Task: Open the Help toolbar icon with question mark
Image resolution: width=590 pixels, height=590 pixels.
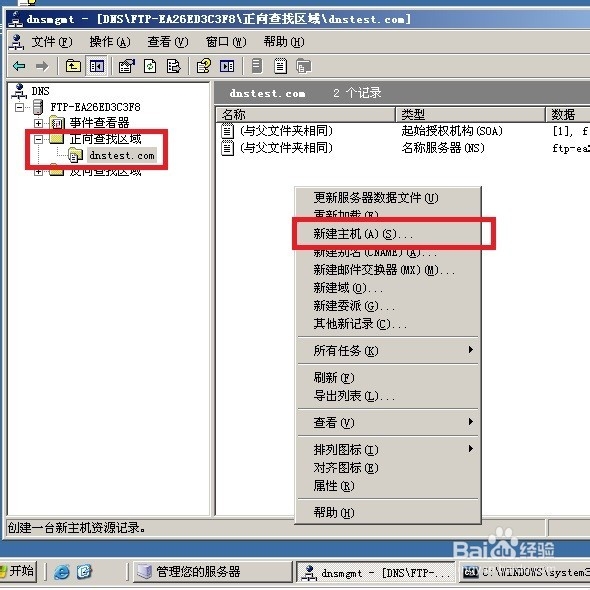Action: (204, 66)
